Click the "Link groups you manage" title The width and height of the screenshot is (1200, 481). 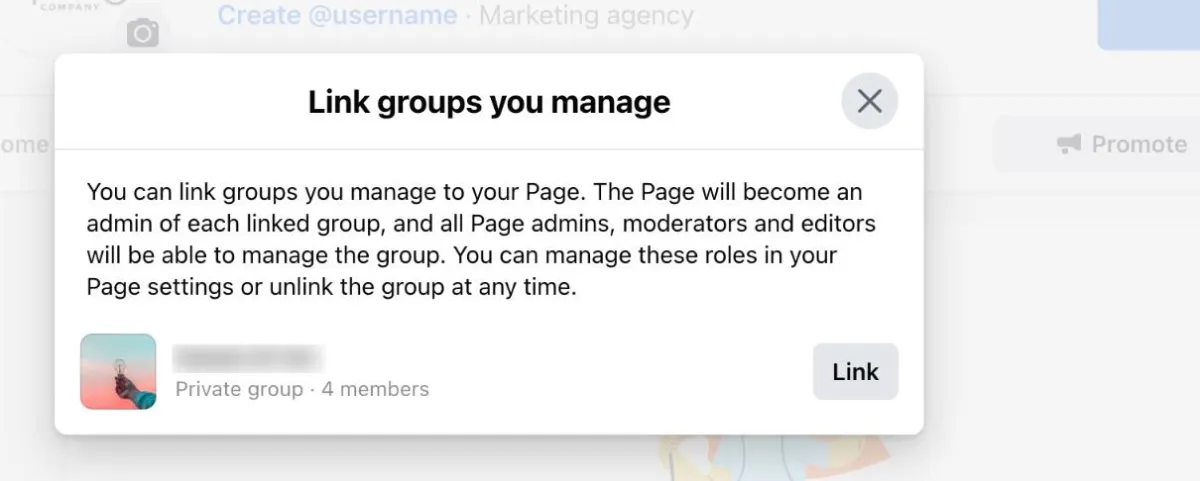pyautogui.click(x=489, y=102)
